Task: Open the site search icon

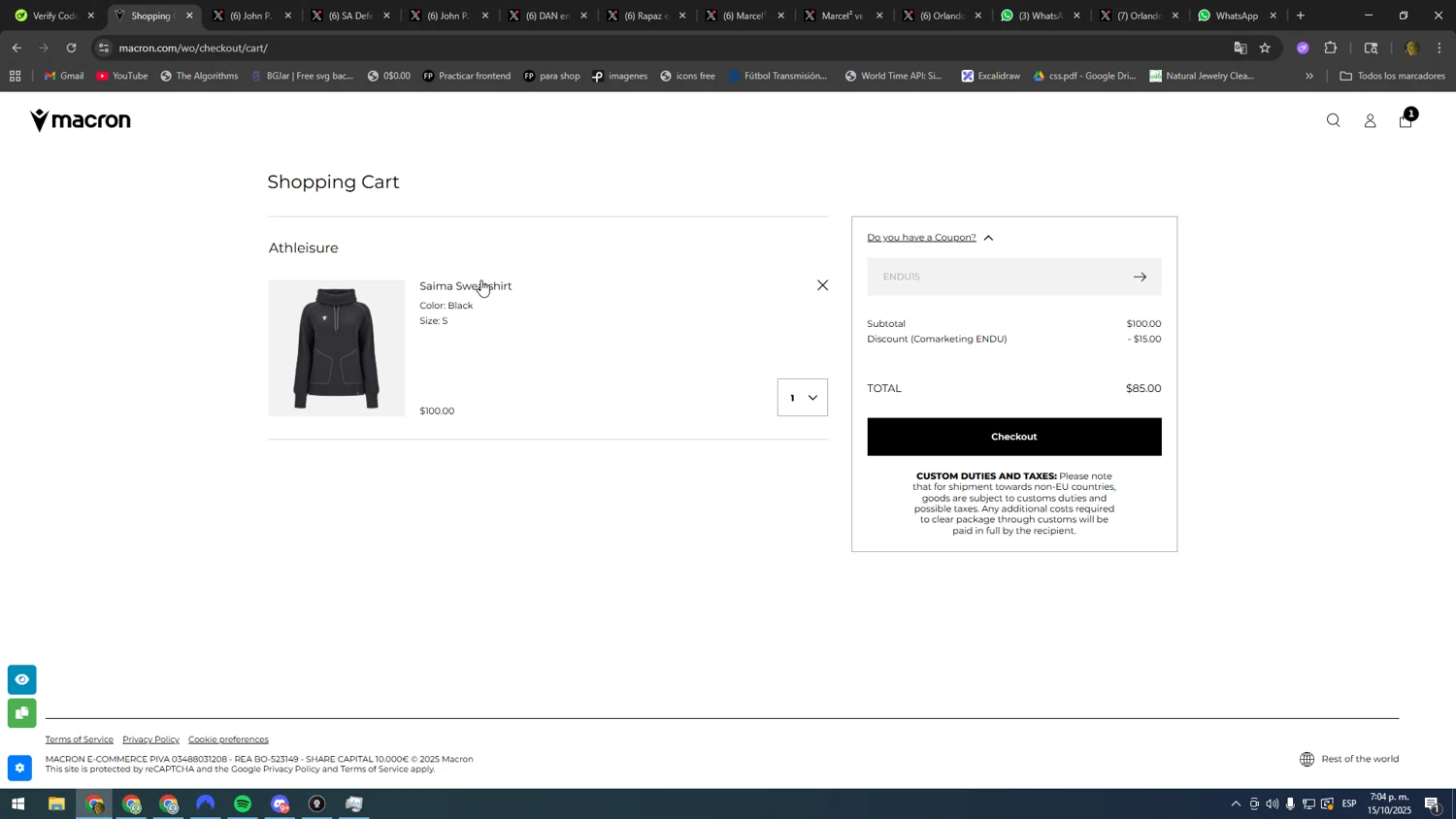Action: [1334, 120]
